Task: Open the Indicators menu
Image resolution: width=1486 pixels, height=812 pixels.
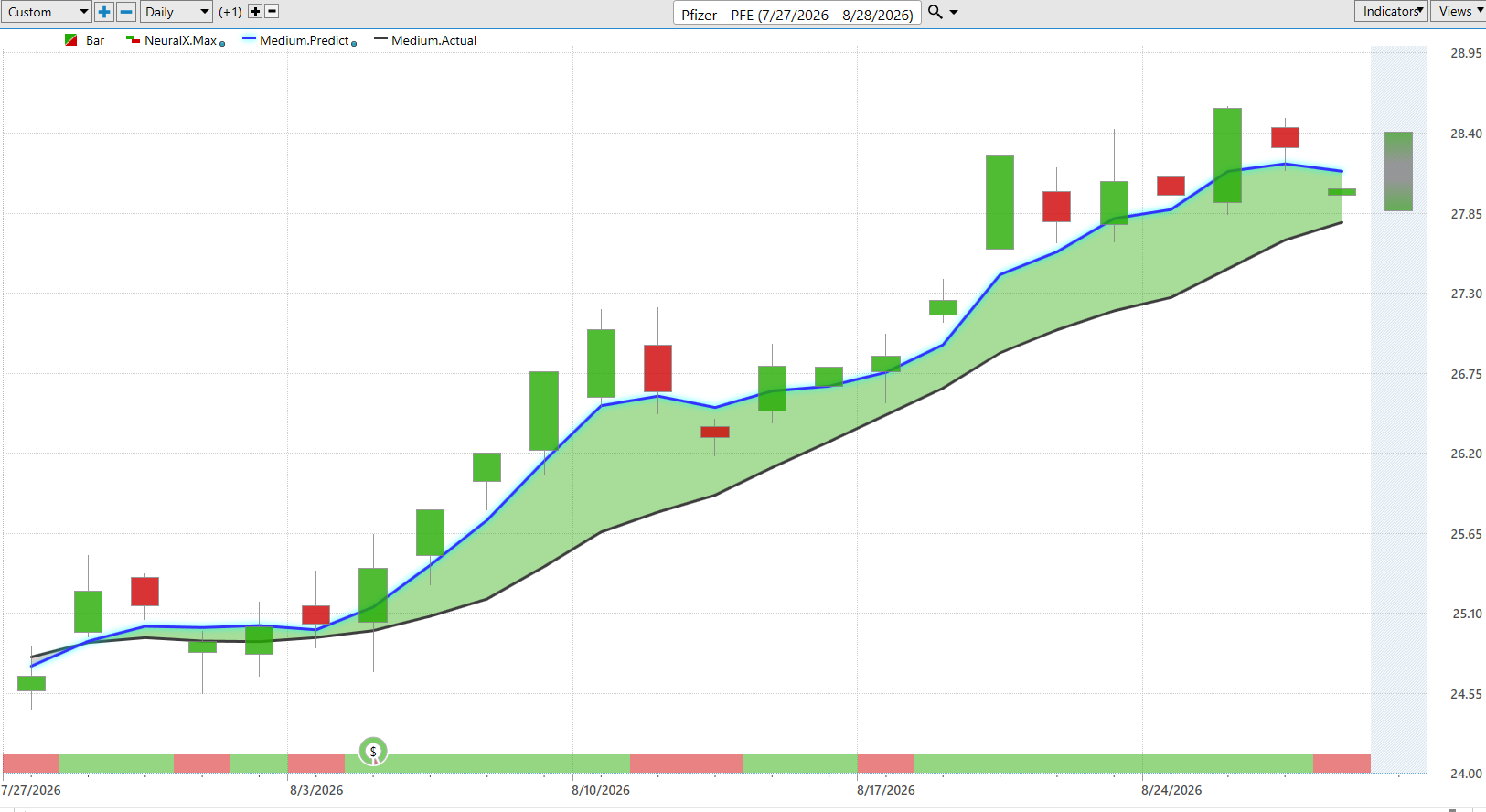Action: pyautogui.click(x=1391, y=11)
